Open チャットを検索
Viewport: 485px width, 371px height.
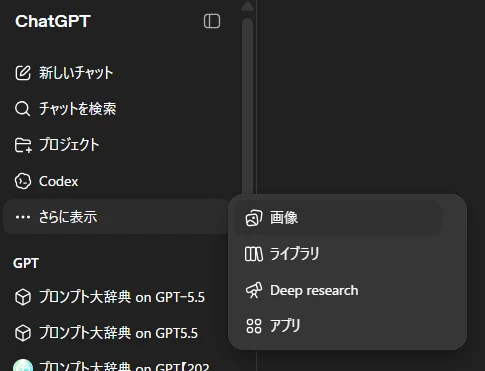click(x=116, y=109)
